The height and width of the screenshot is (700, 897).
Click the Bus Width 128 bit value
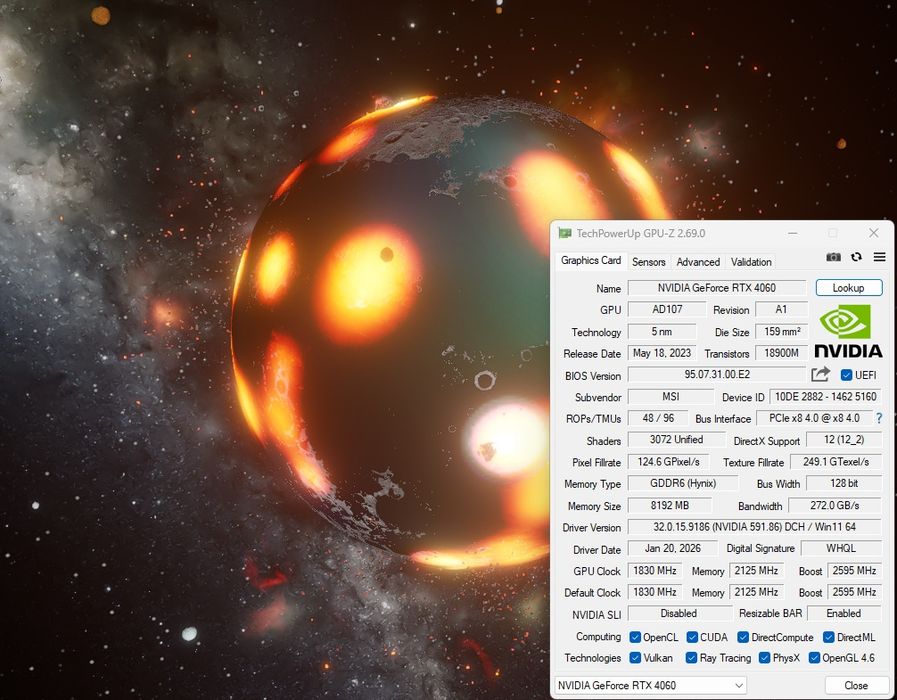point(844,484)
